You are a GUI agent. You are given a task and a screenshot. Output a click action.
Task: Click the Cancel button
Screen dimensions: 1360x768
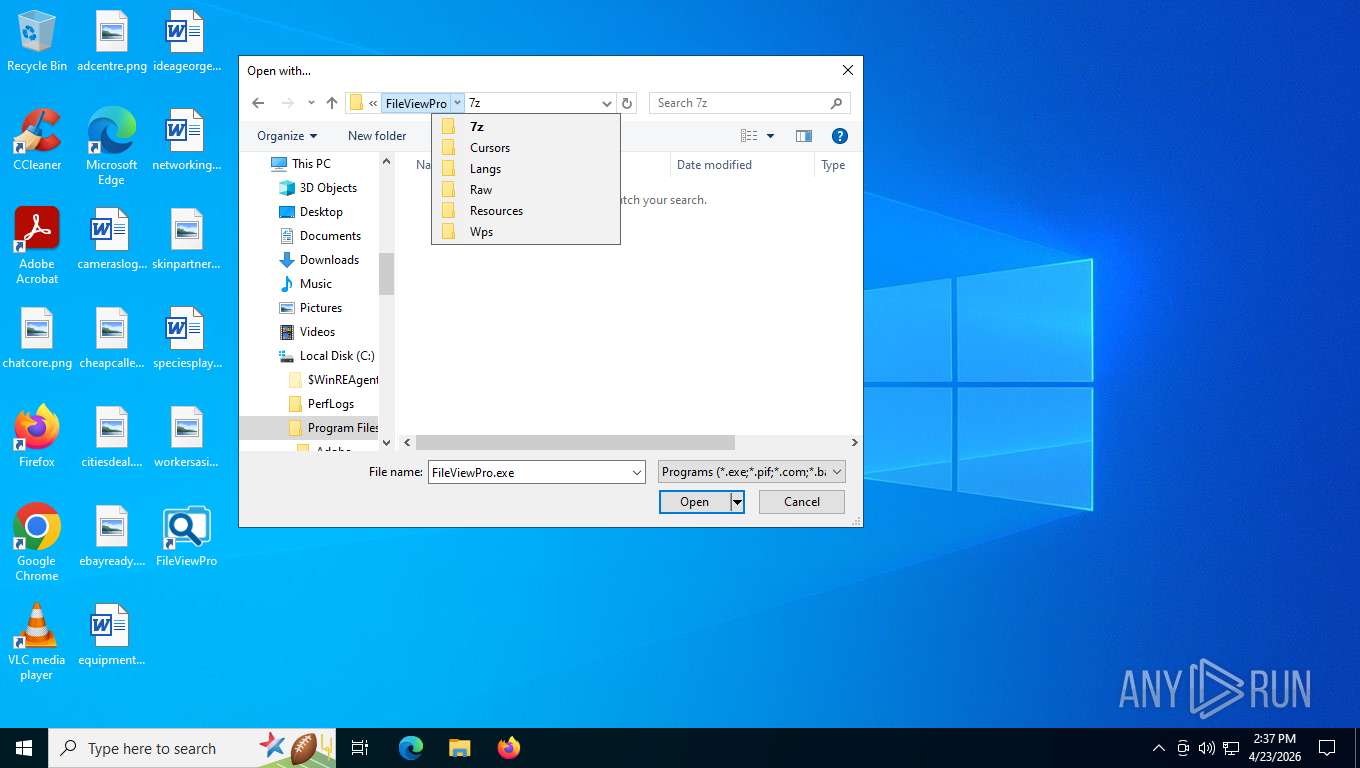point(802,502)
